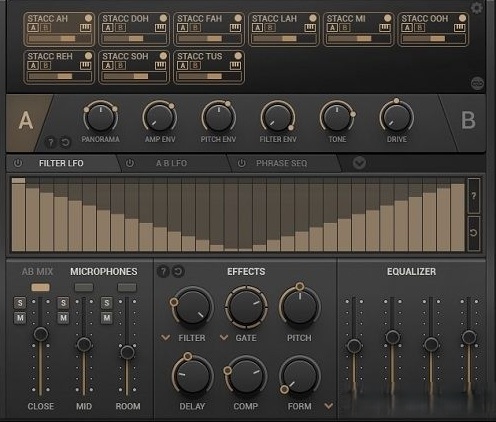This screenshot has height=422, width=496.
Task: Switch to the A B LFO tab
Action: [x=171, y=163]
